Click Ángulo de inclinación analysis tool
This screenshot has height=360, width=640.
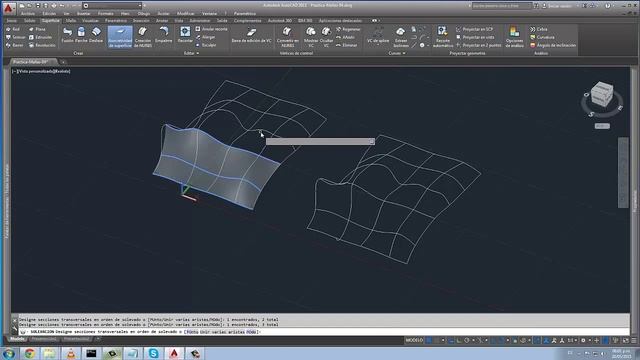[553, 45]
